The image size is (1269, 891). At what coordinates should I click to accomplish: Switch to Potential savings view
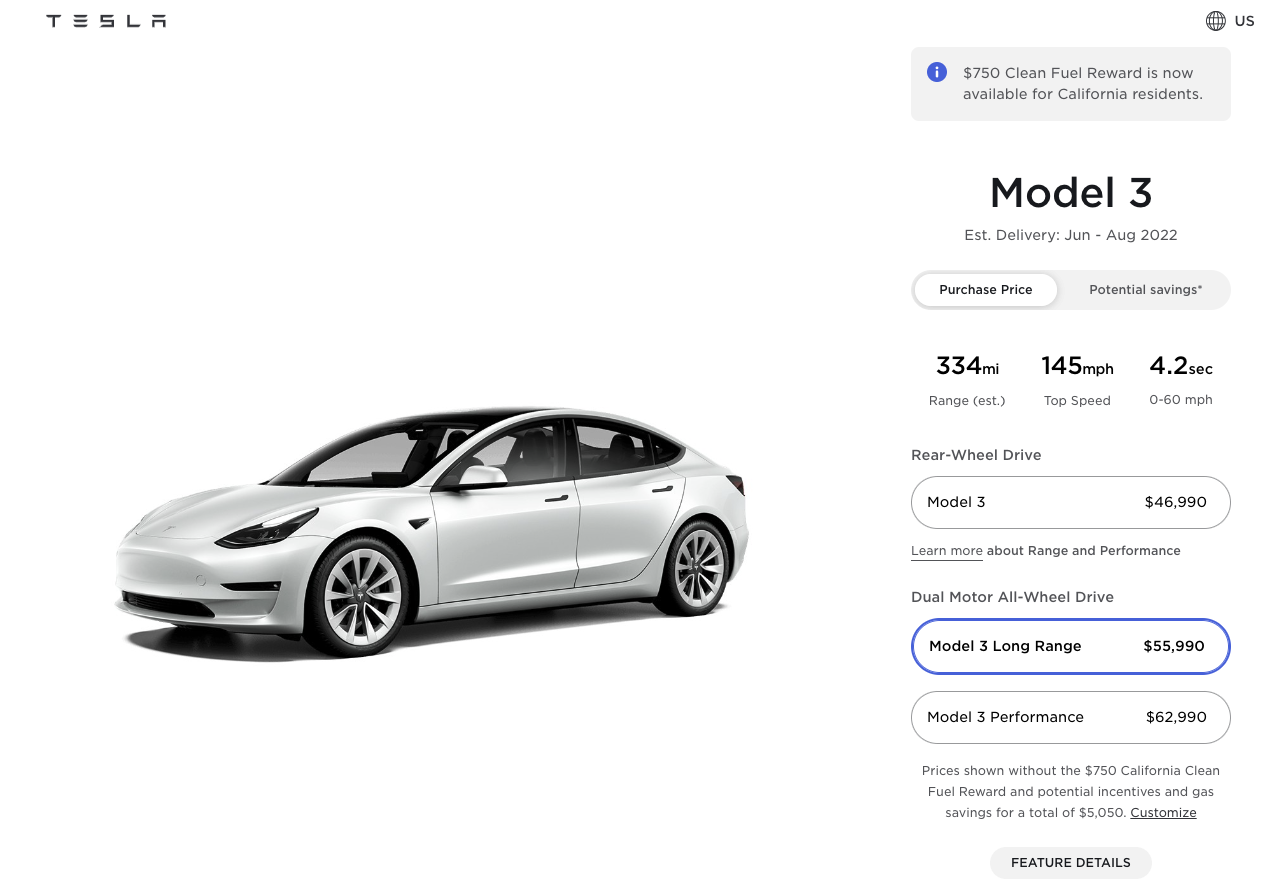coord(1145,290)
